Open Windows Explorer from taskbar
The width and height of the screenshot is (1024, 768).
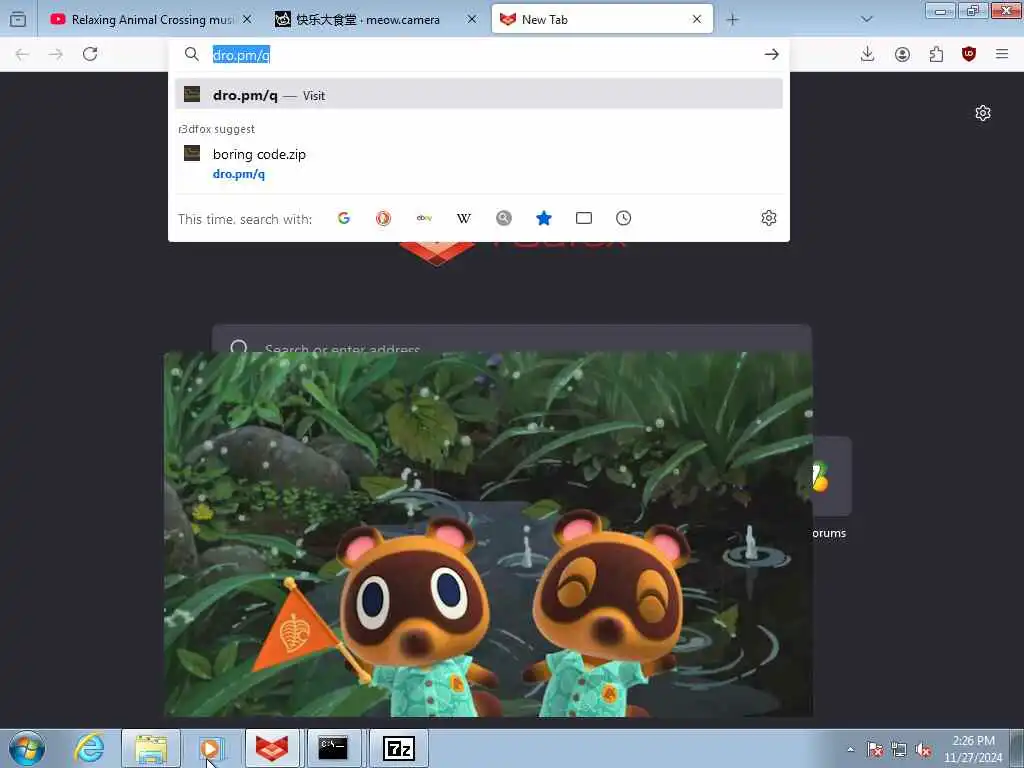point(151,748)
